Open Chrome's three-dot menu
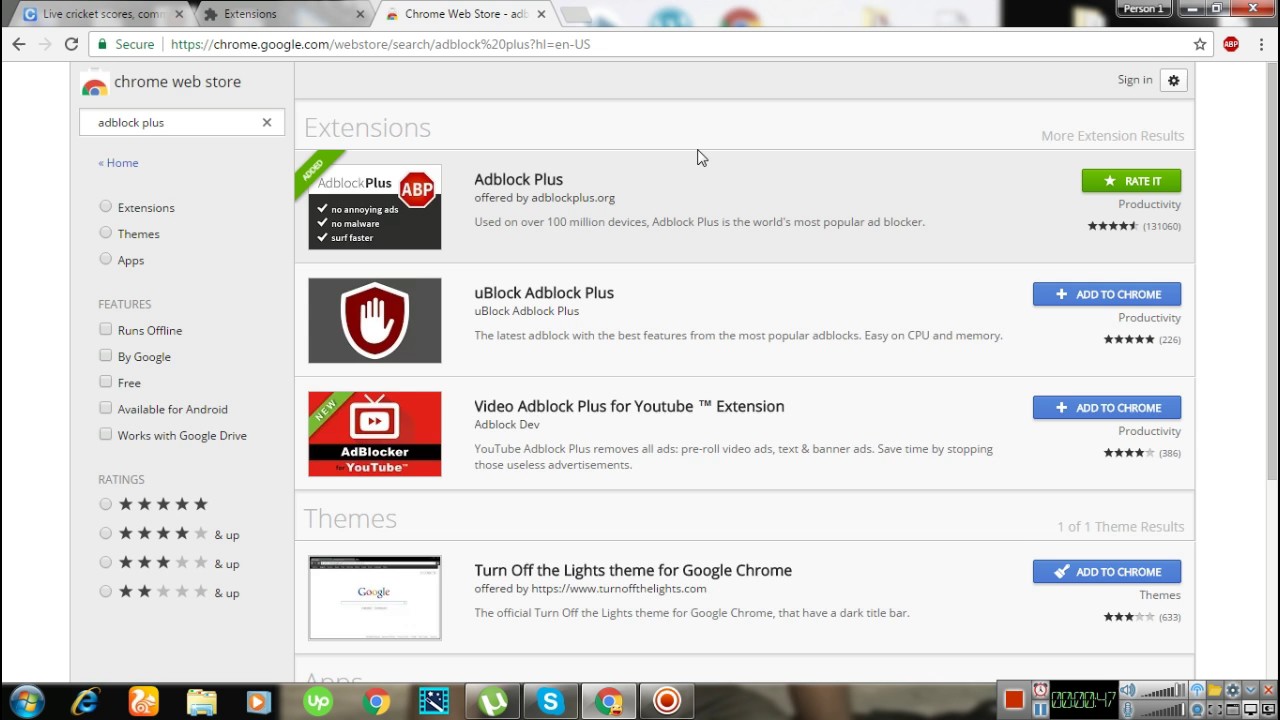The height and width of the screenshot is (720, 1280). point(1261,44)
